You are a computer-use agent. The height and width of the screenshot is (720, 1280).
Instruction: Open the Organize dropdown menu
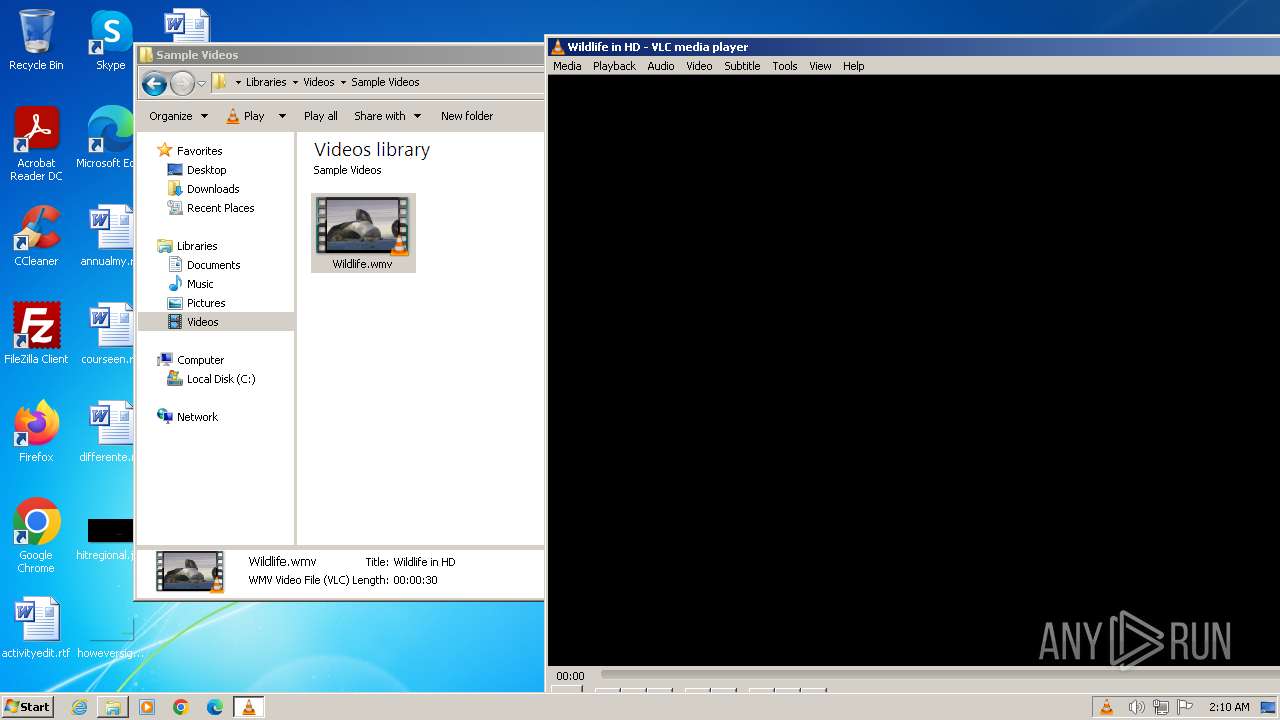(178, 116)
